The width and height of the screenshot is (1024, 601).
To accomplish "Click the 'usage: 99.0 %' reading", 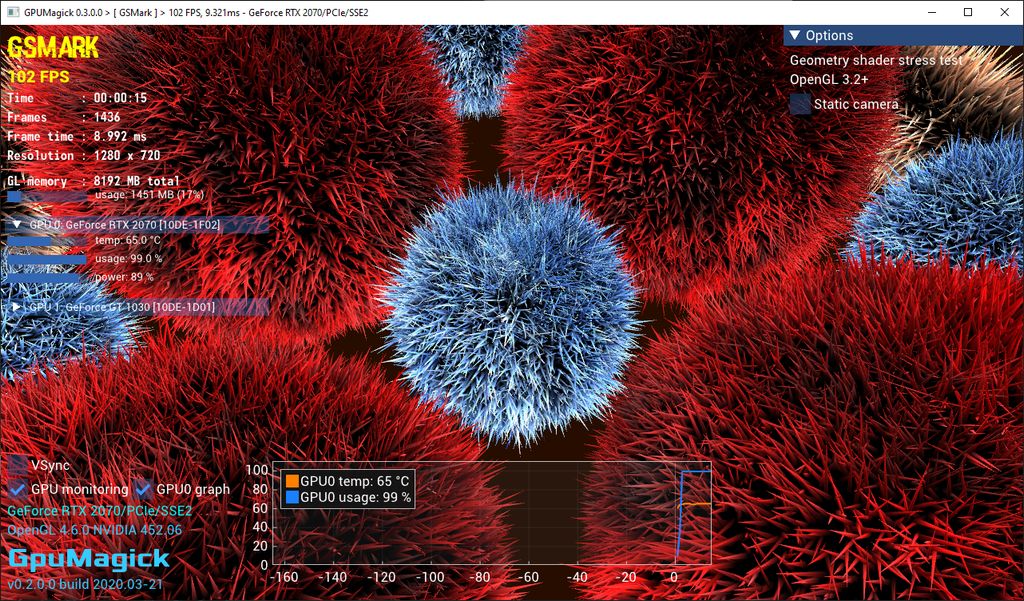I will click(x=129, y=259).
